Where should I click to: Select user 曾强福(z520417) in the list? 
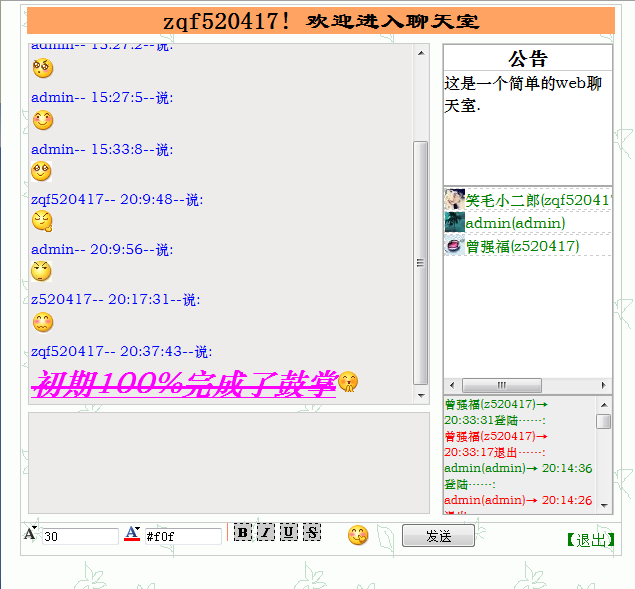pyautogui.click(x=522, y=247)
